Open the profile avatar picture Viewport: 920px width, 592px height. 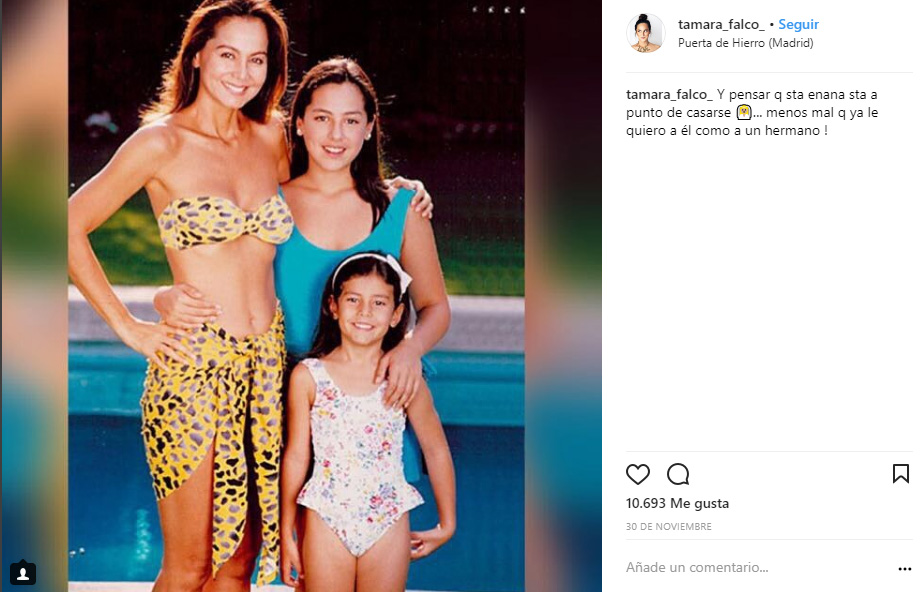645,33
